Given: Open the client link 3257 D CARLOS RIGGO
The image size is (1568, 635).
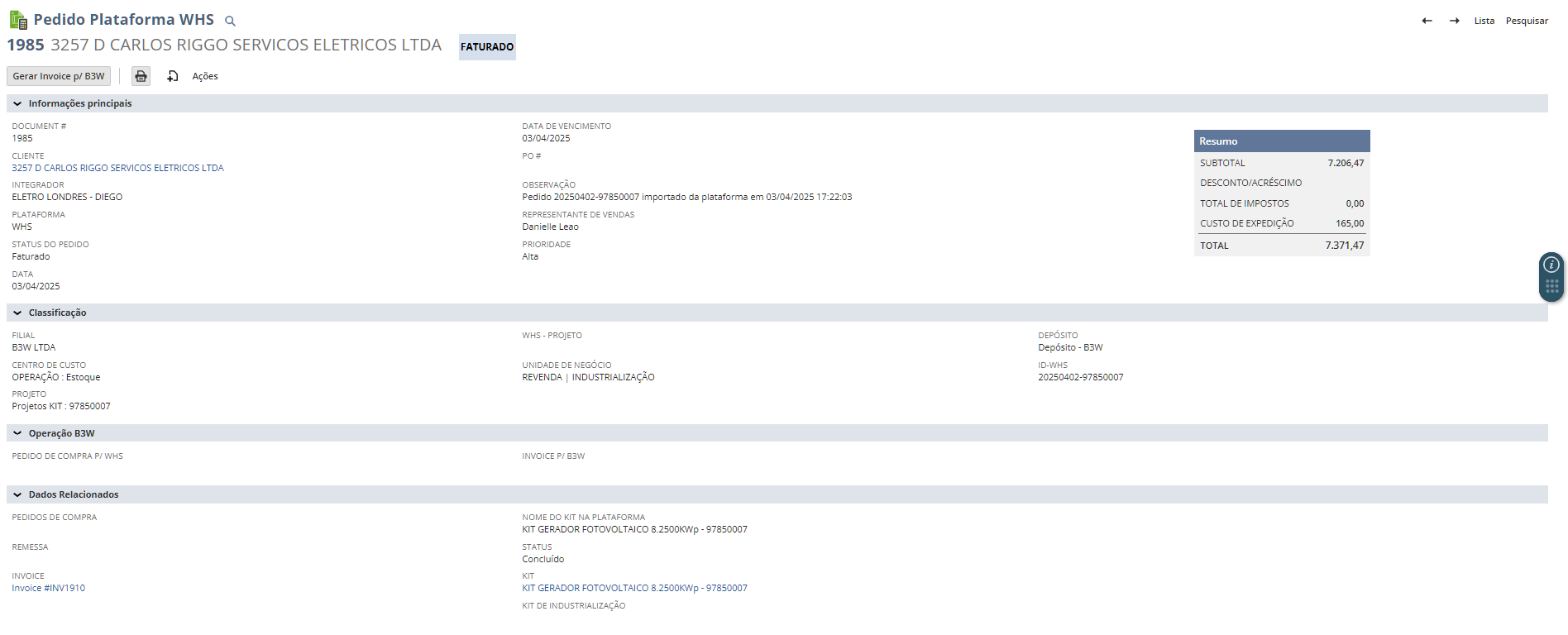Looking at the screenshot, I should click(117, 168).
